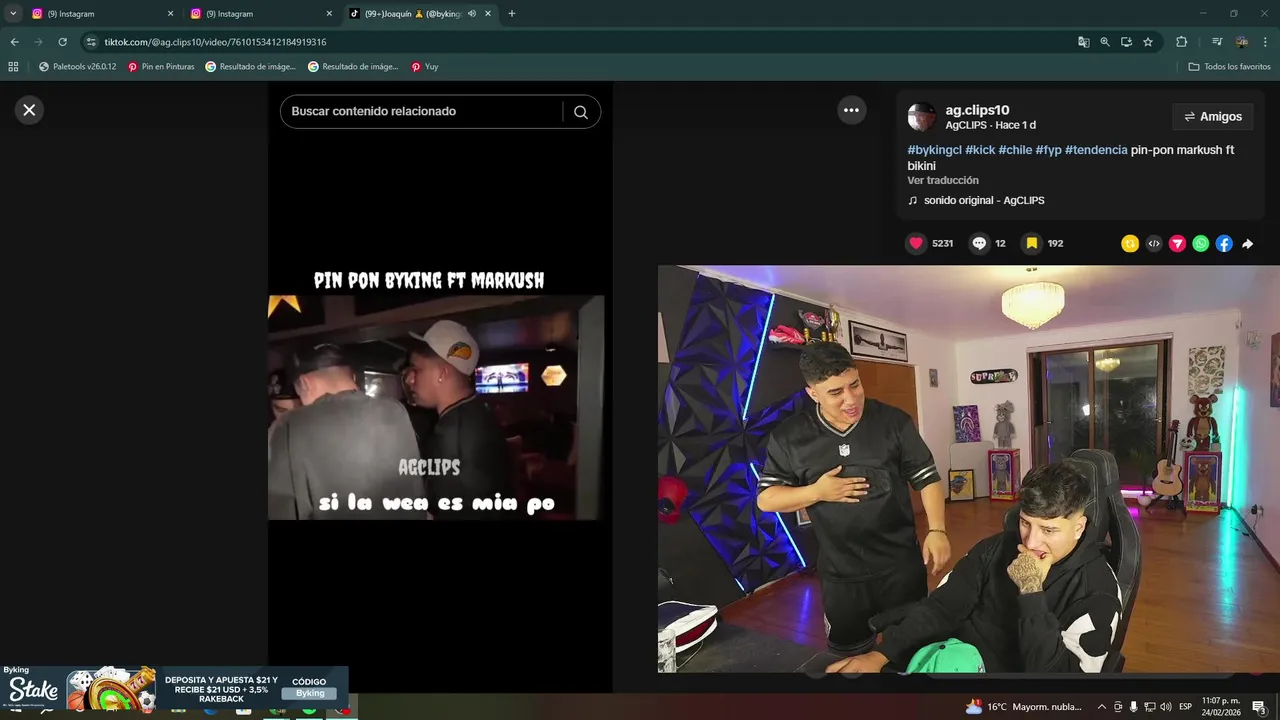
Task: Get the embed code icon
Action: pos(1154,243)
